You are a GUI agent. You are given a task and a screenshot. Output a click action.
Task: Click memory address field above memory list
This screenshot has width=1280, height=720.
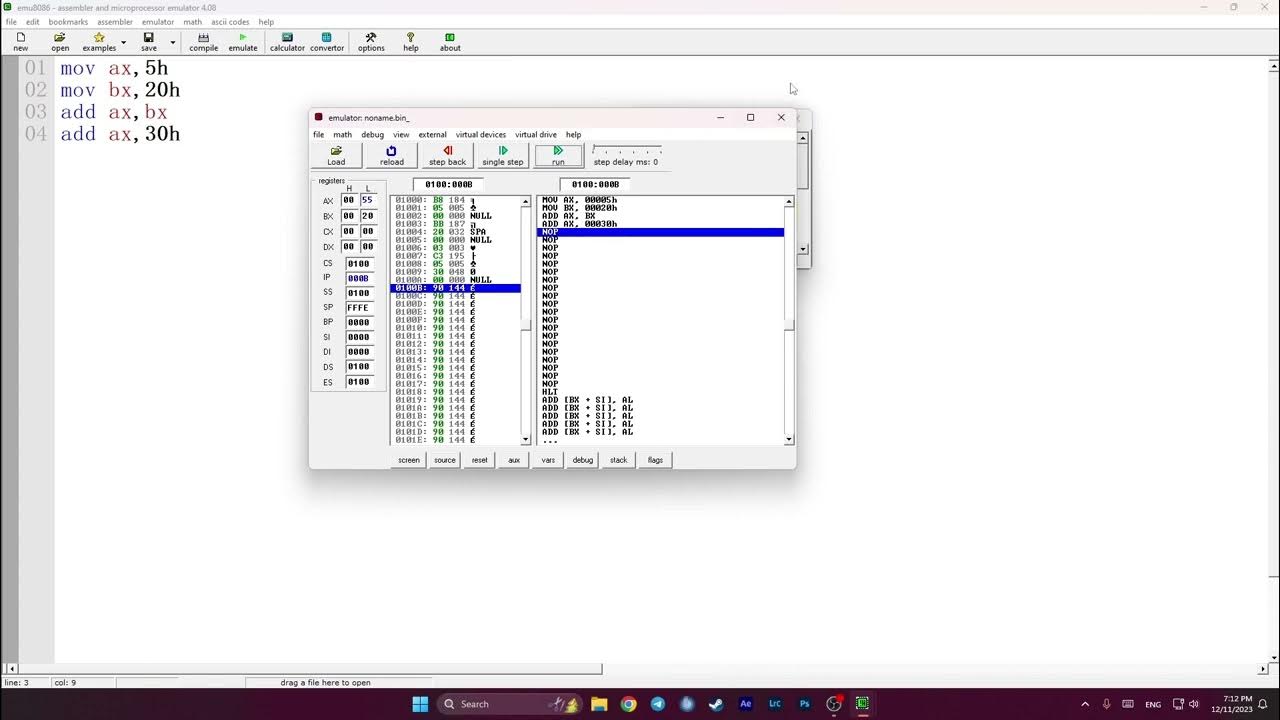tap(448, 184)
